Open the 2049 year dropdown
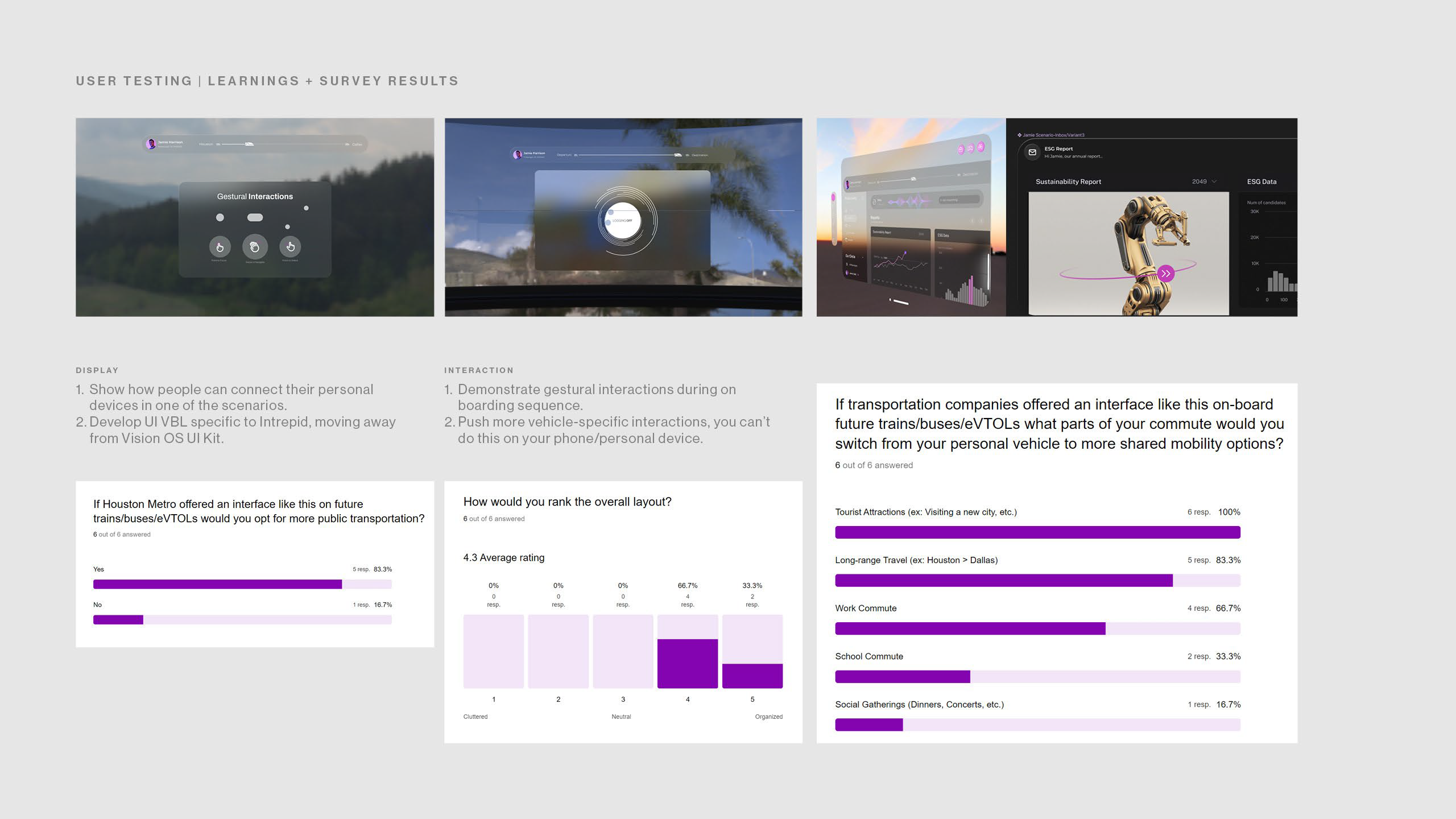This screenshot has width=1456, height=819. click(x=1204, y=181)
